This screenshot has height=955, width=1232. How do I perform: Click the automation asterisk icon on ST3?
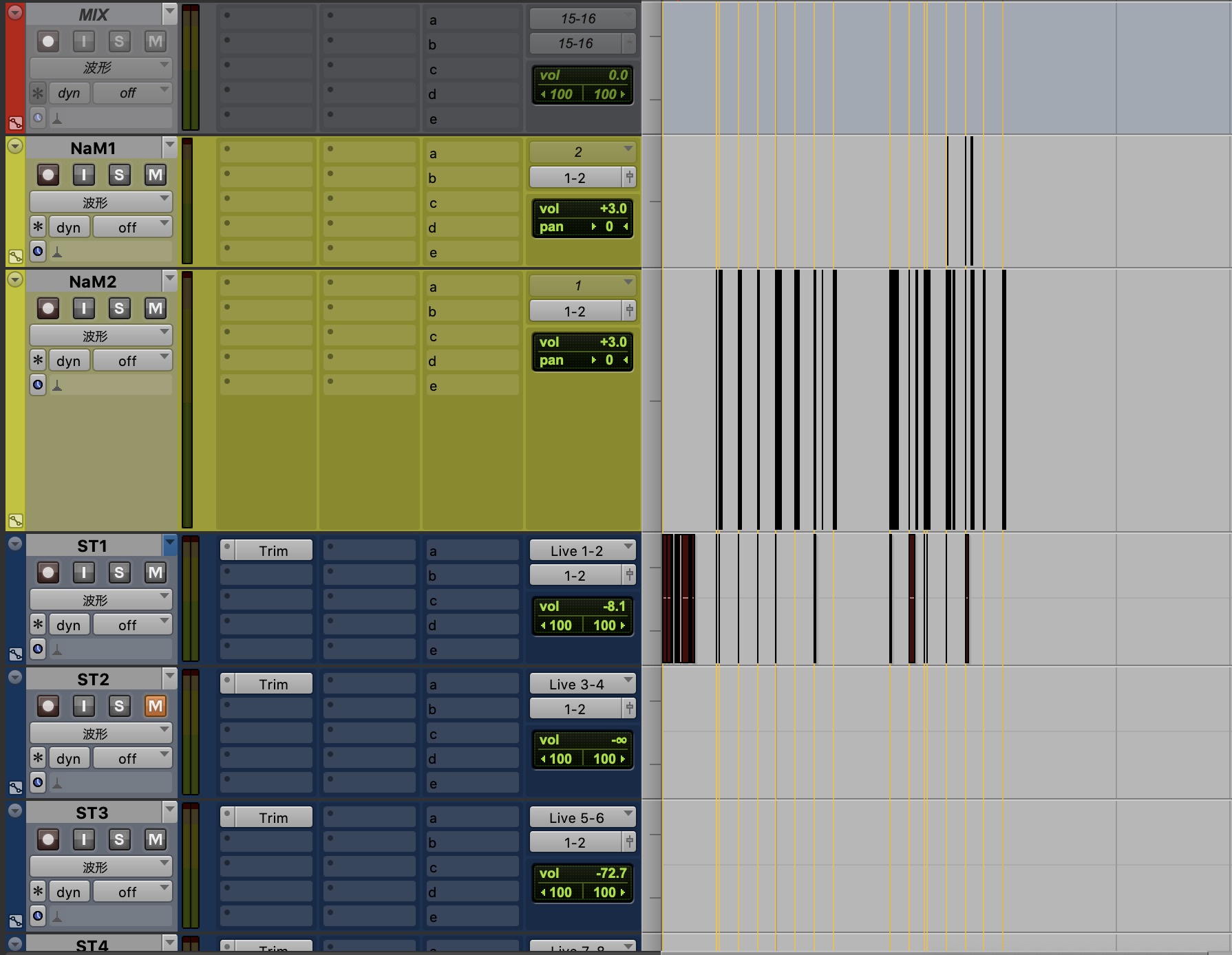(x=38, y=891)
